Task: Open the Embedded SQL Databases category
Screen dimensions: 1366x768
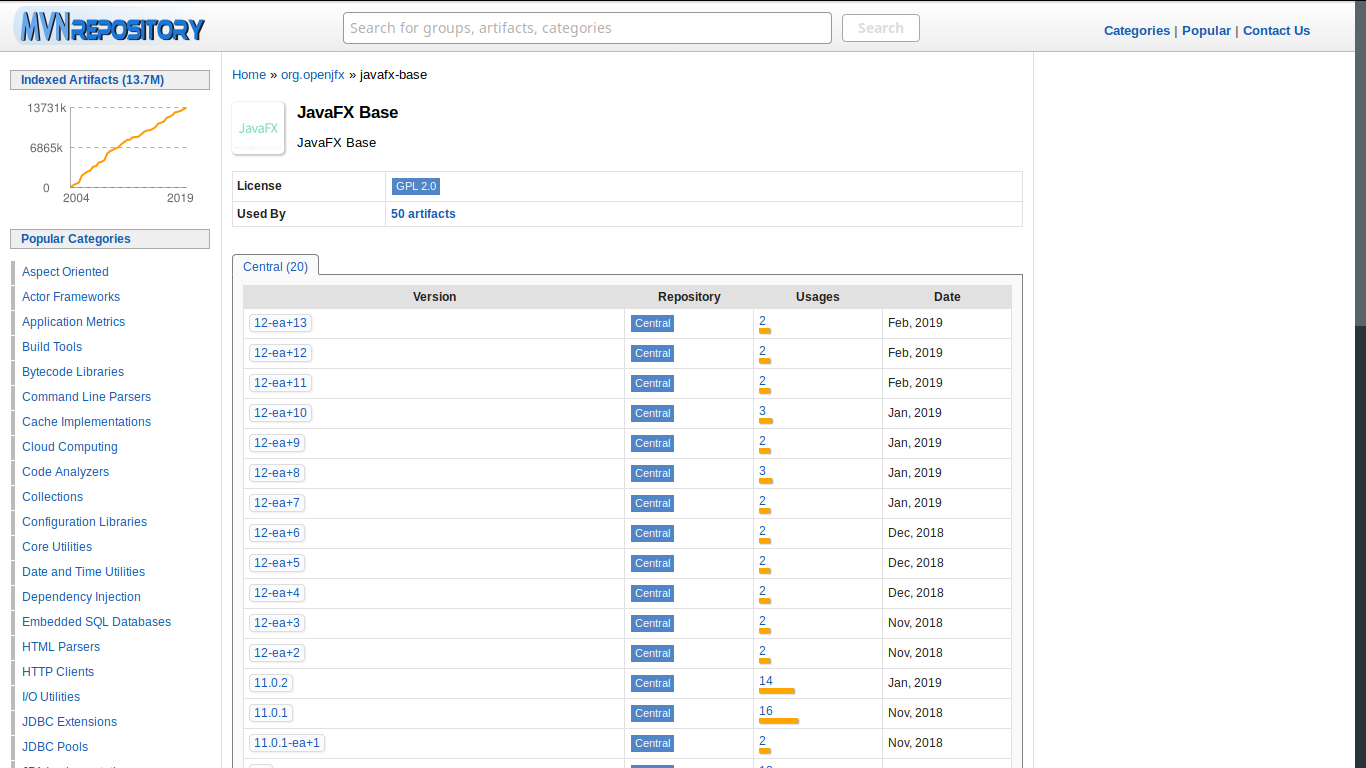Action: point(96,622)
